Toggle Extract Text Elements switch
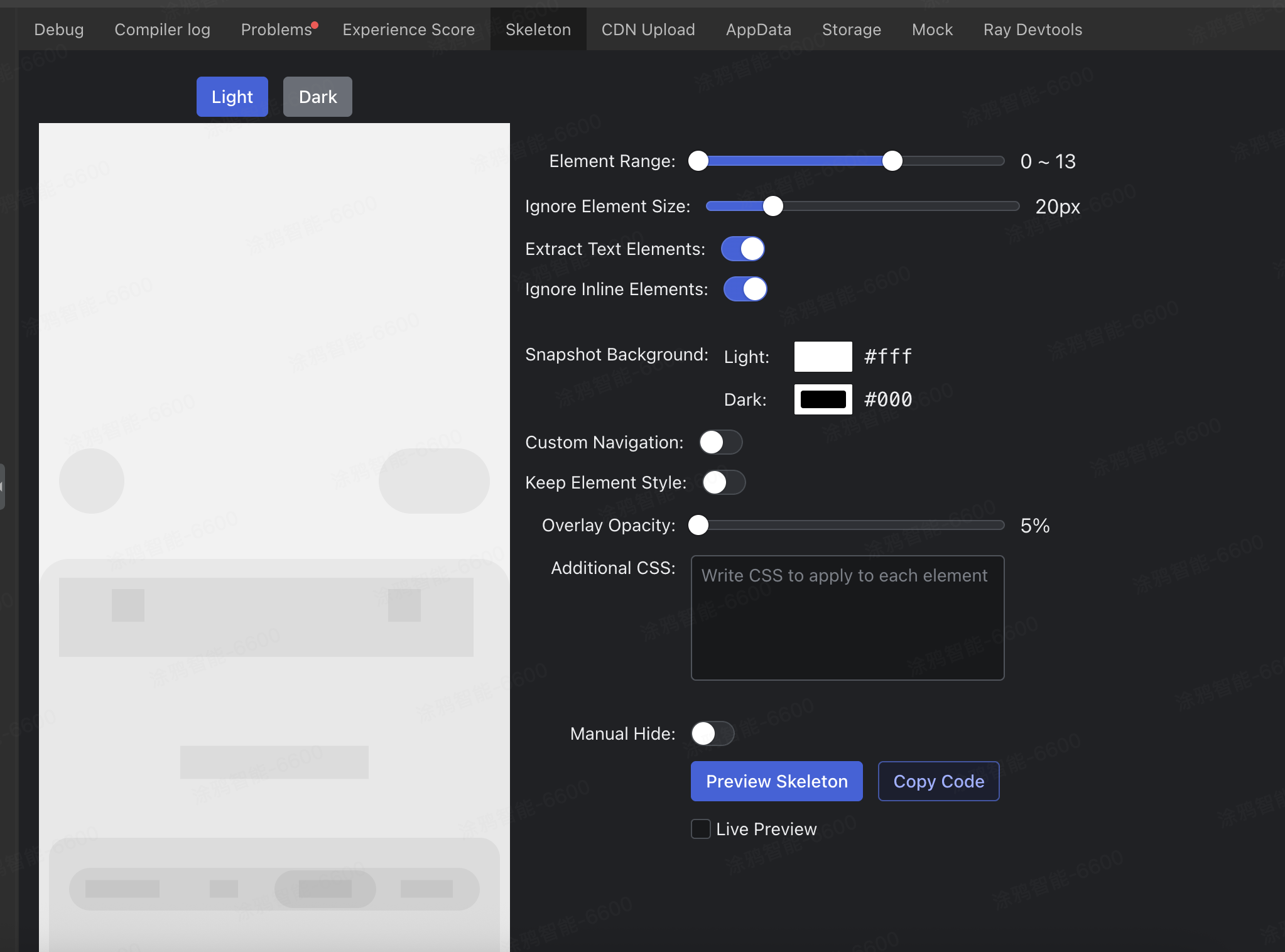 [x=742, y=249]
